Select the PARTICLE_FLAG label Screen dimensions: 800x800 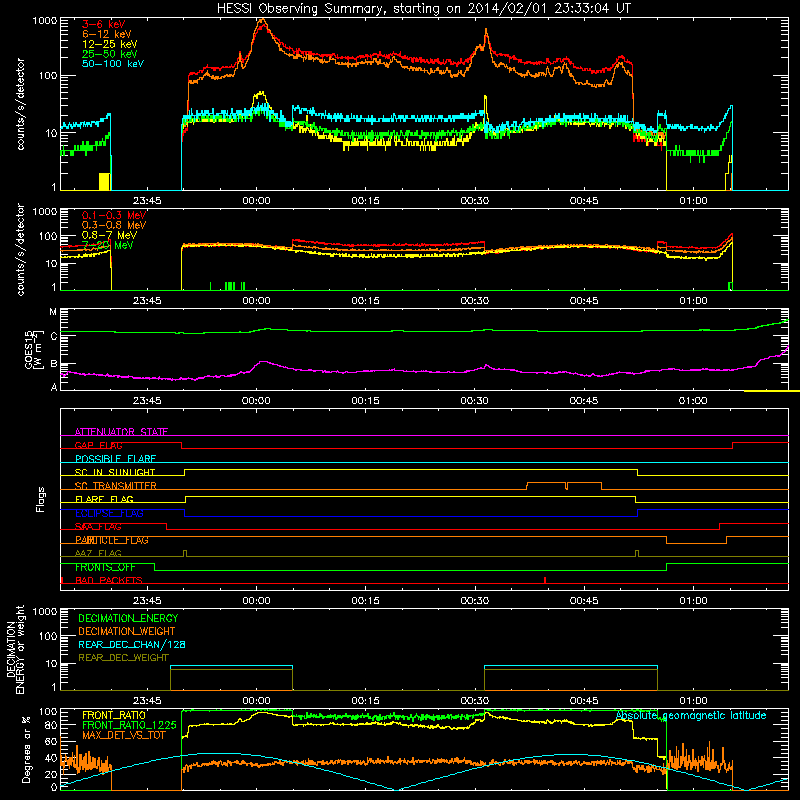point(112,540)
